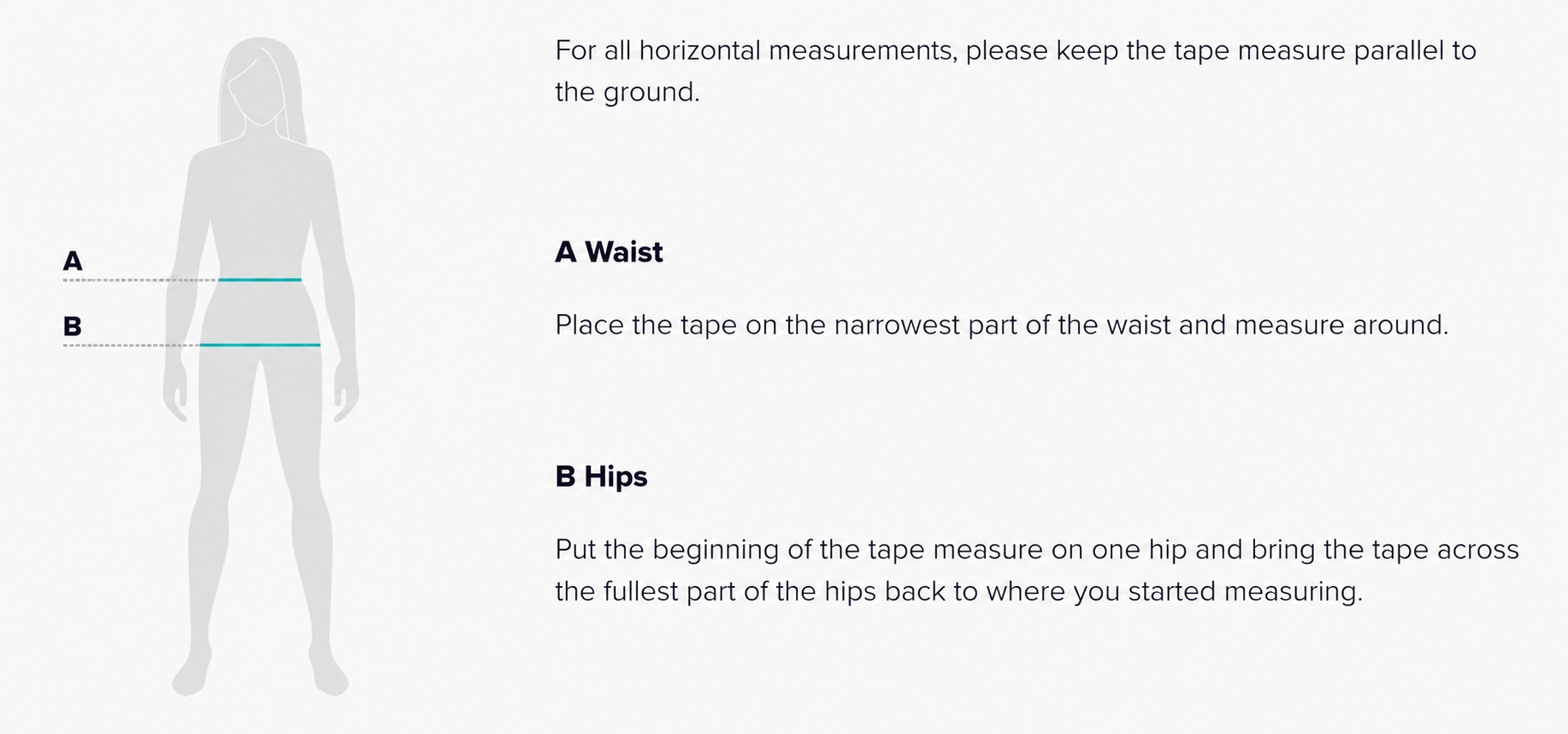1568x734 pixels.
Task: Click the female silhouette's head
Action: 260,81
